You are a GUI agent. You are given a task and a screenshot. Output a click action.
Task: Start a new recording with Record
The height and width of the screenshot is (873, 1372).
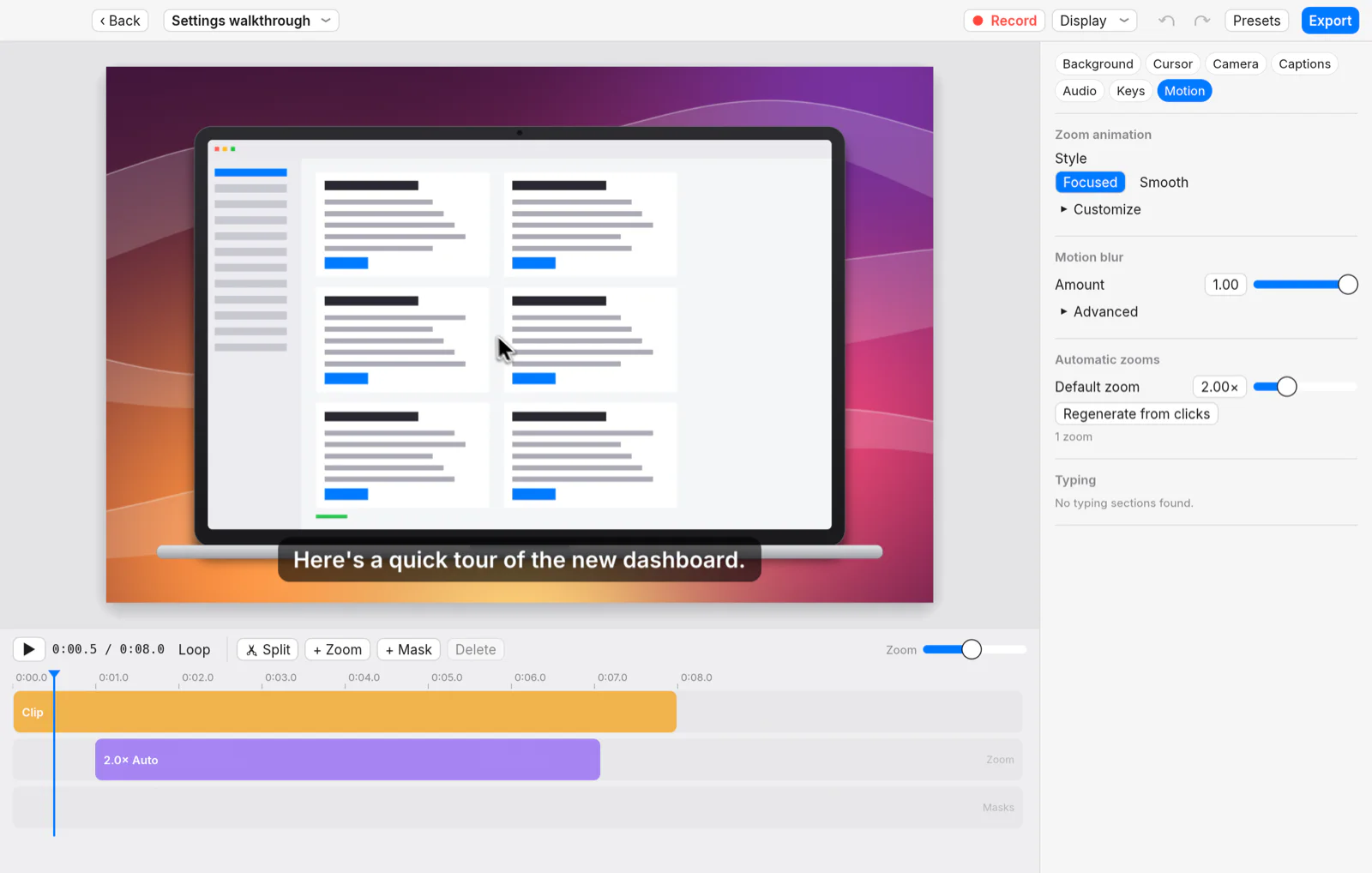click(x=1004, y=21)
